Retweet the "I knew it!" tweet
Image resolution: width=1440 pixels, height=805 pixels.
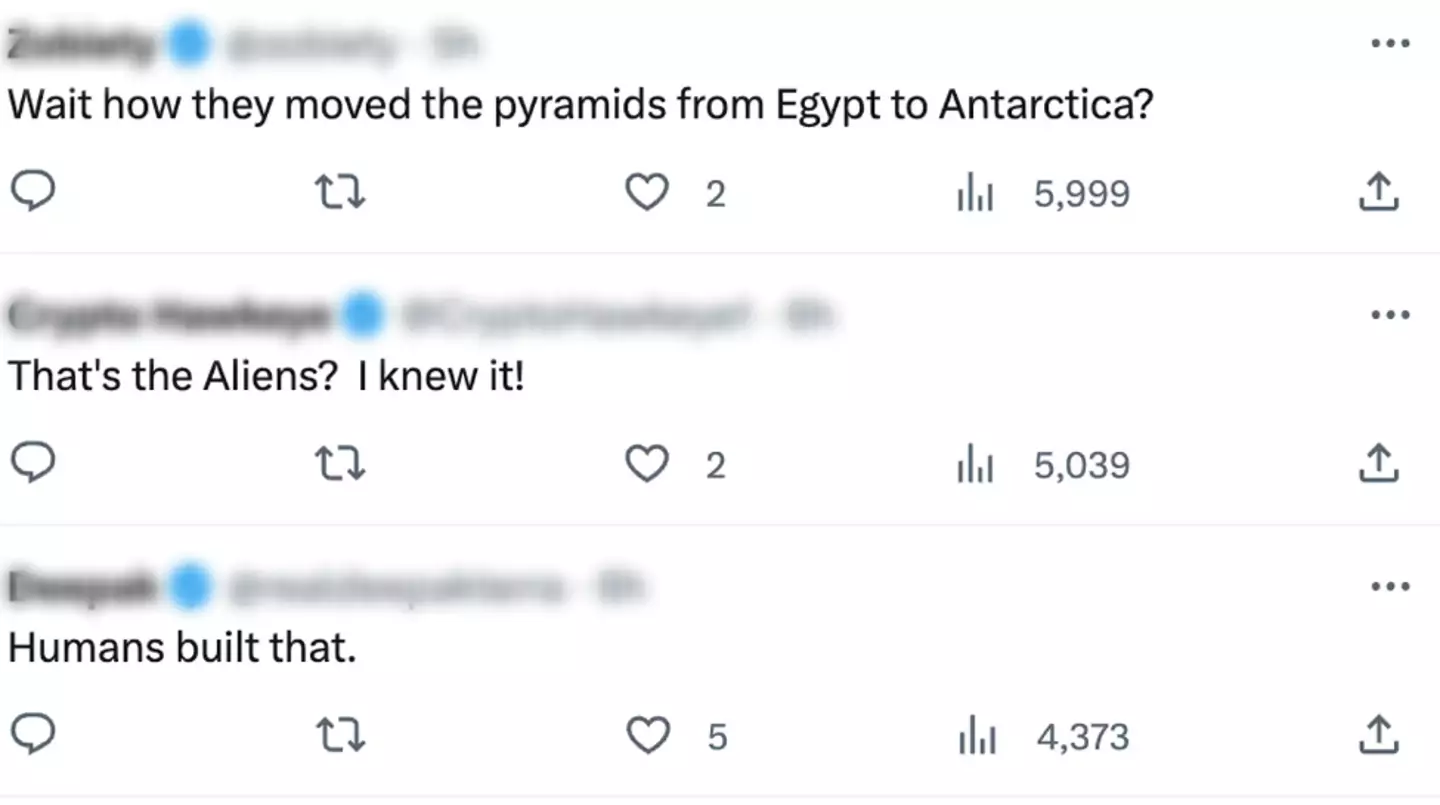tap(340, 465)
